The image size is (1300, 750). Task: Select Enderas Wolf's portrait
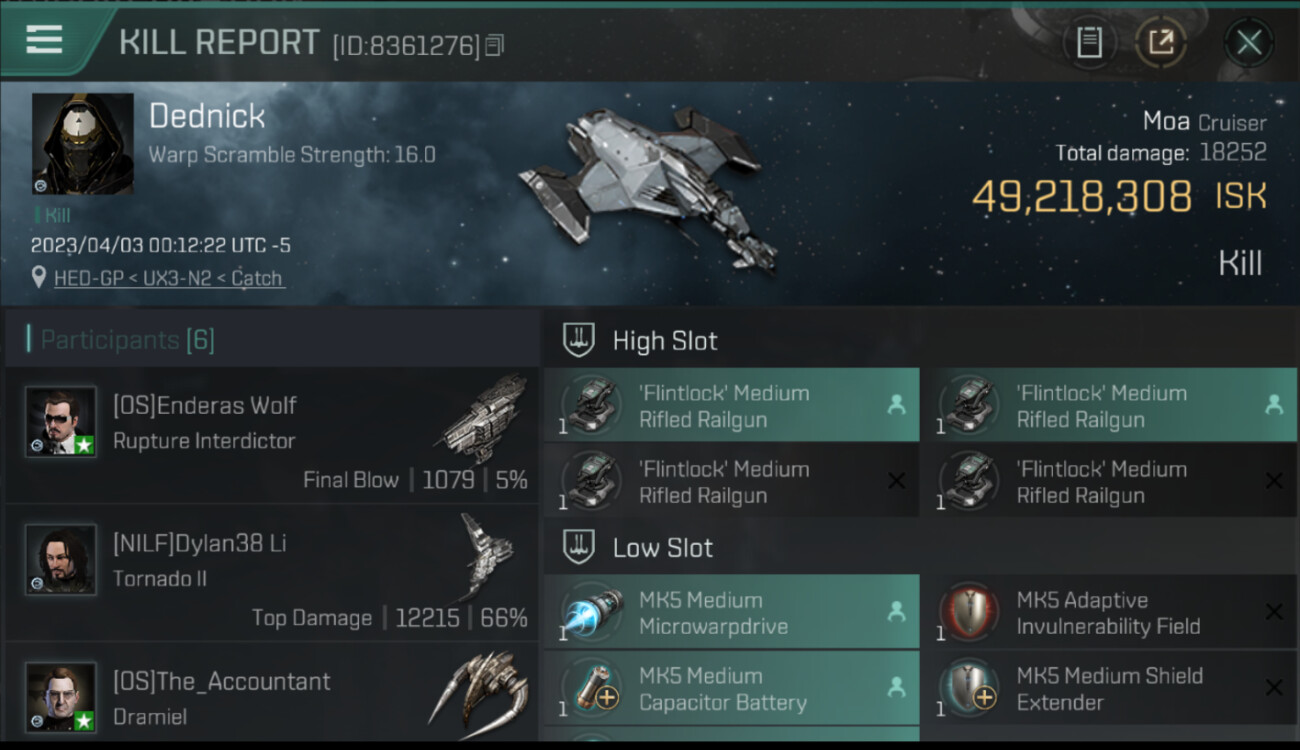(x=61, y=422)
